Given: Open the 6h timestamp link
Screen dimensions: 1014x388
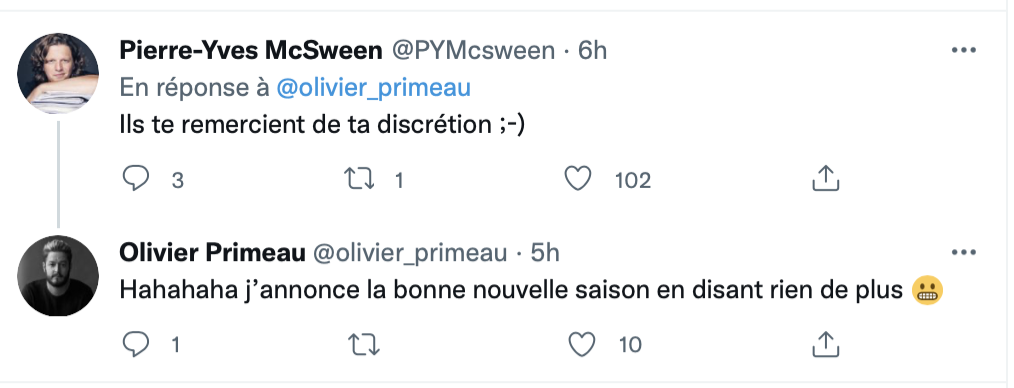Looking at the screenshot, I should point(592,50).
